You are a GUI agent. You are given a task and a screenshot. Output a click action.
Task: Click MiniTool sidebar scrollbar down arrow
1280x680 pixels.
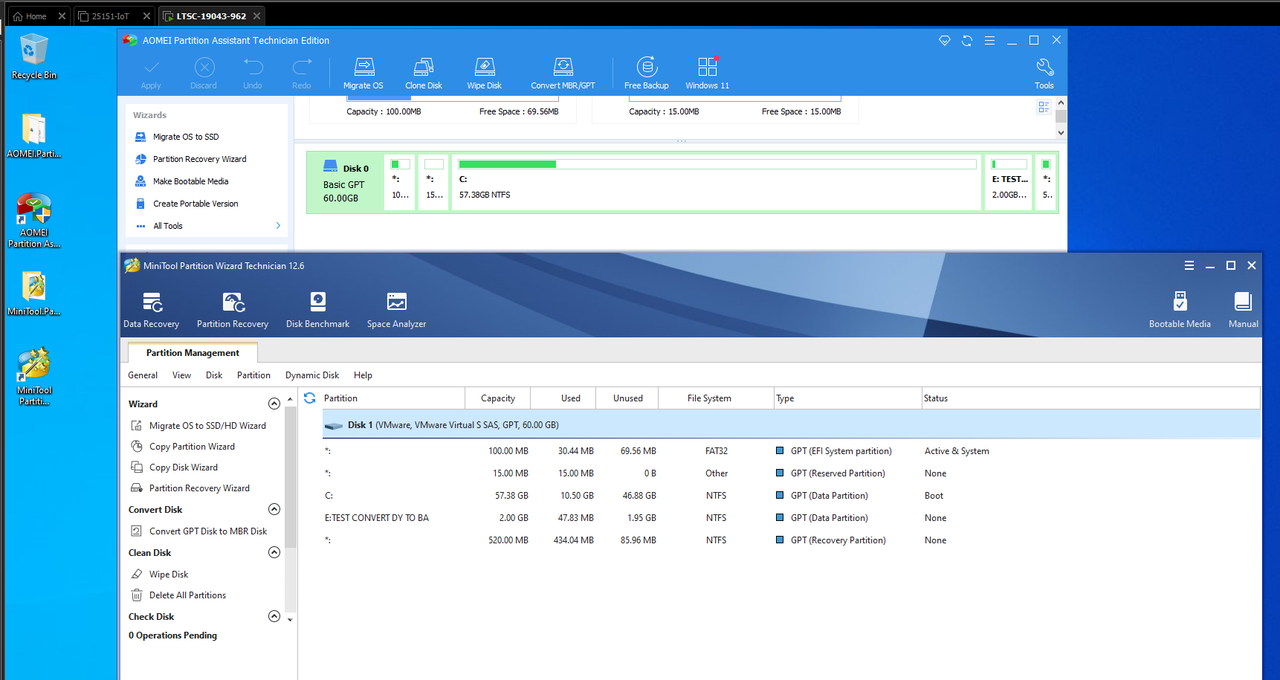[291, 620]
